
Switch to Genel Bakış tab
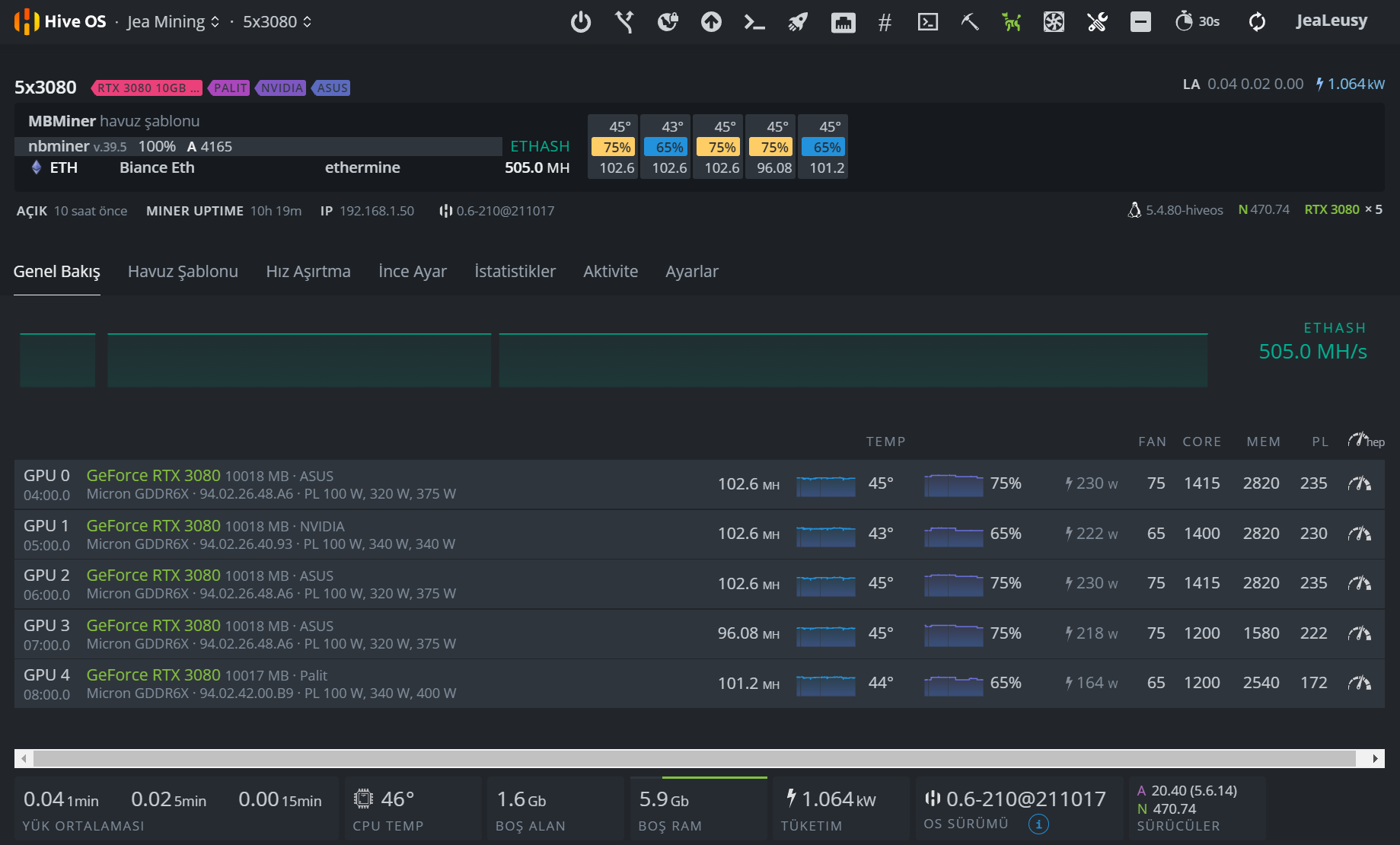click(x=57, y=272)
